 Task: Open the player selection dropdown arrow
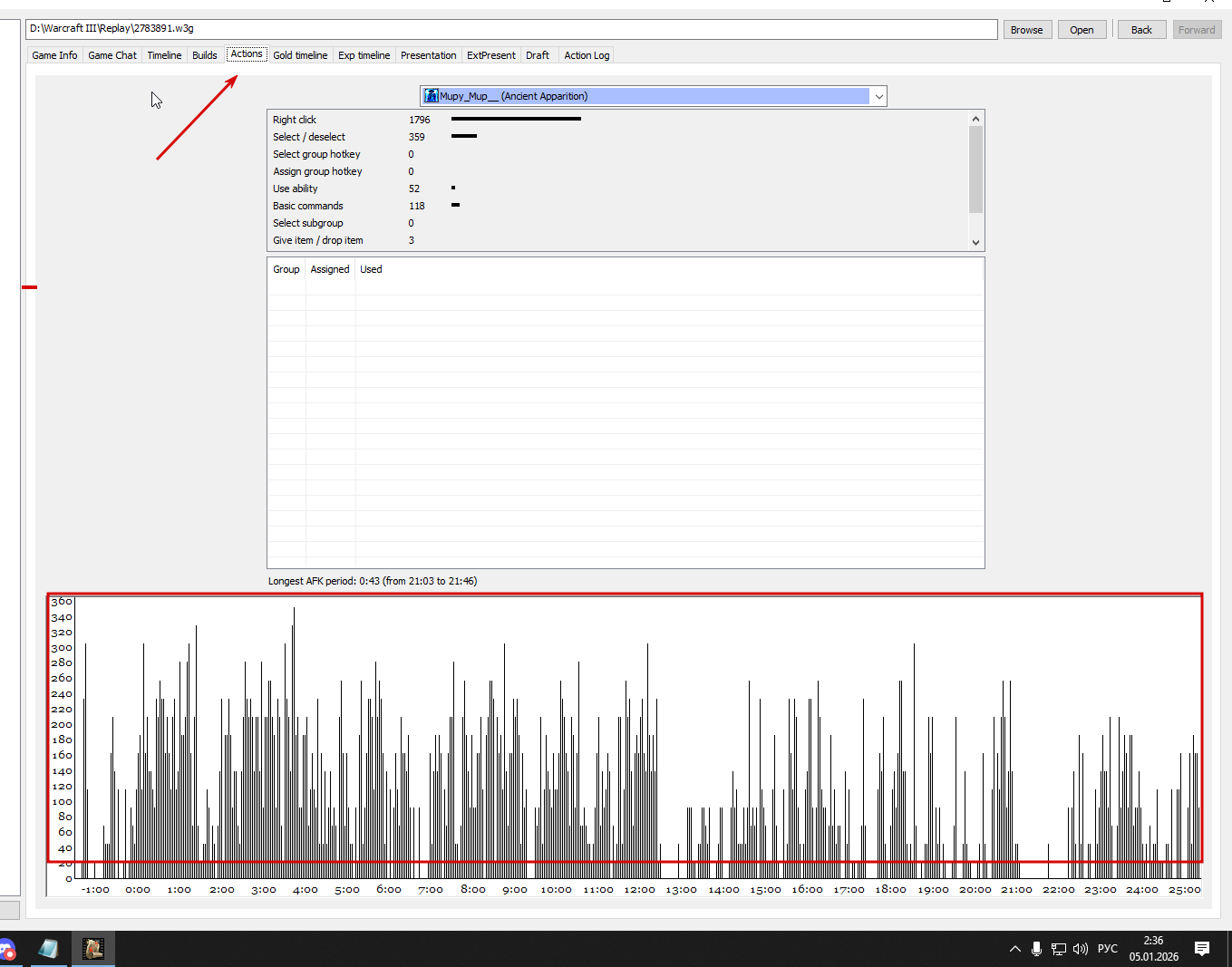pyautogui.click(x=878, y=96)
